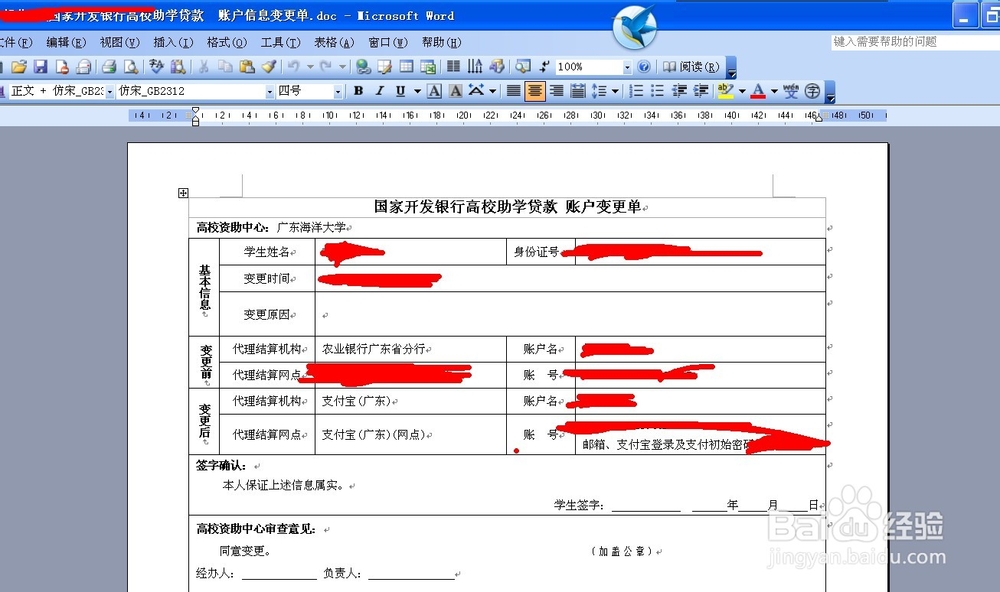Open the 编辑(E) menu
The width and height of the screenshot is (1000, 592).
[66, 42]
